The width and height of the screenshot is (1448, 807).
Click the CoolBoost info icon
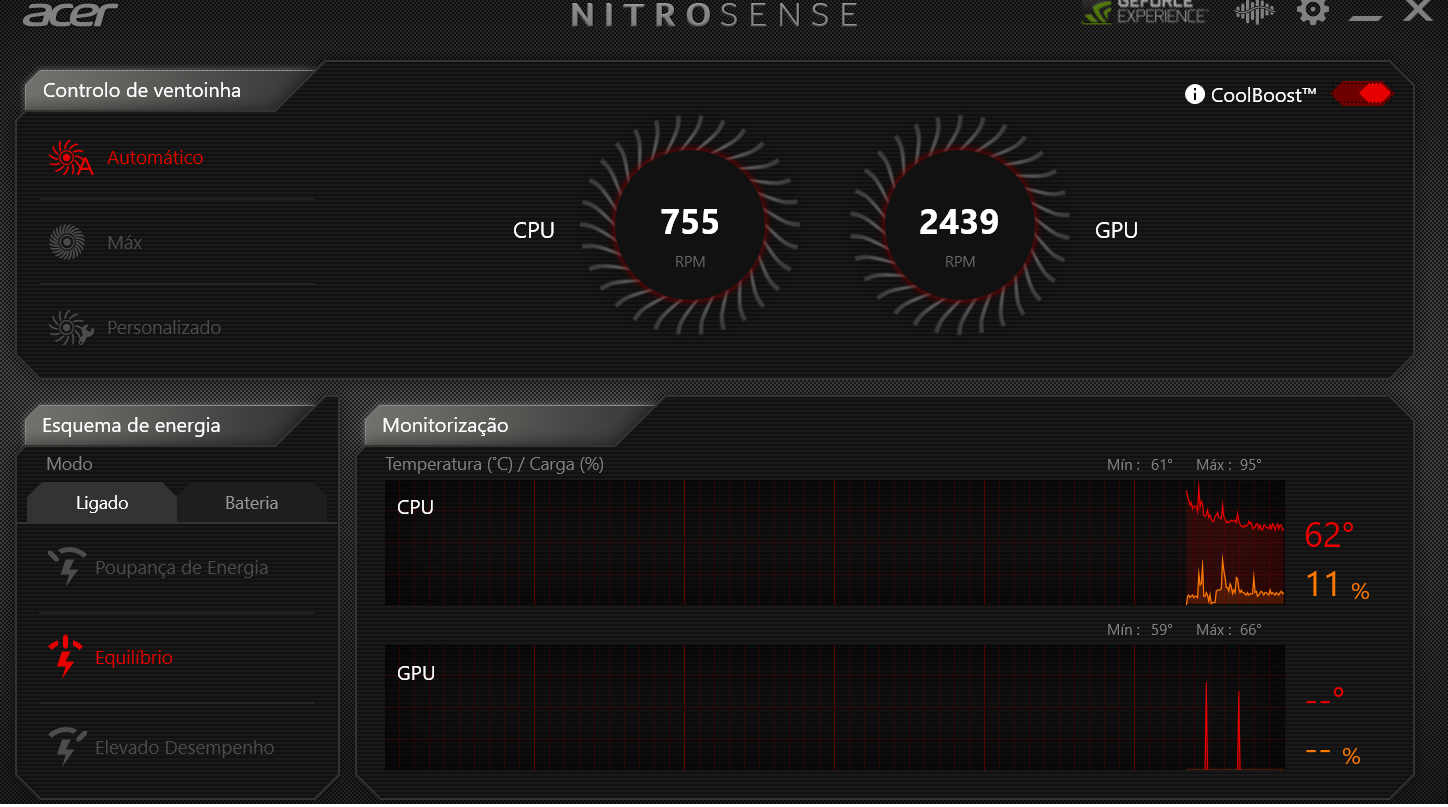click(1194, 94)
